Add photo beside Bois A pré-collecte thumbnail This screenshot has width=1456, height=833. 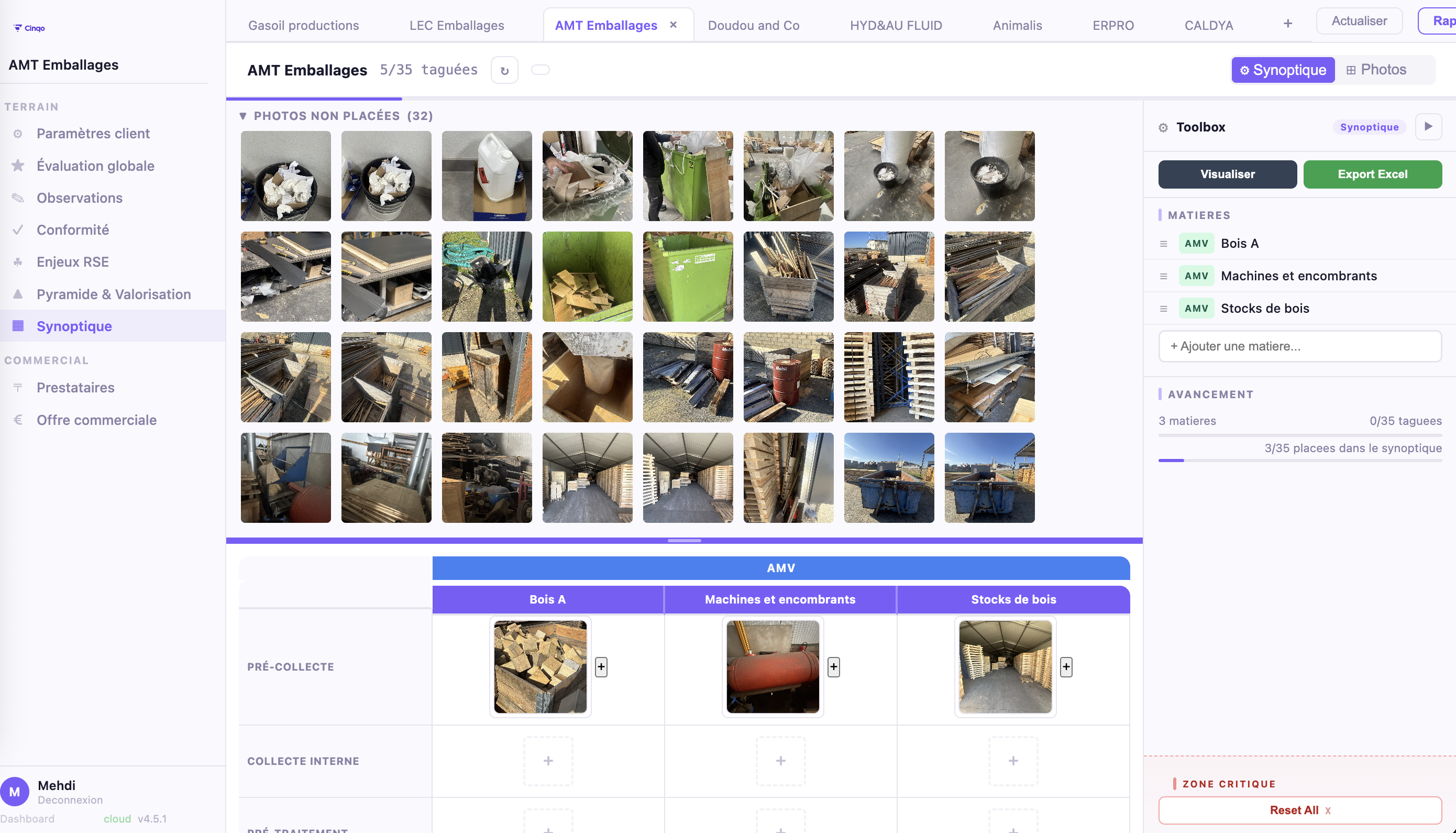tap(601, 666)
